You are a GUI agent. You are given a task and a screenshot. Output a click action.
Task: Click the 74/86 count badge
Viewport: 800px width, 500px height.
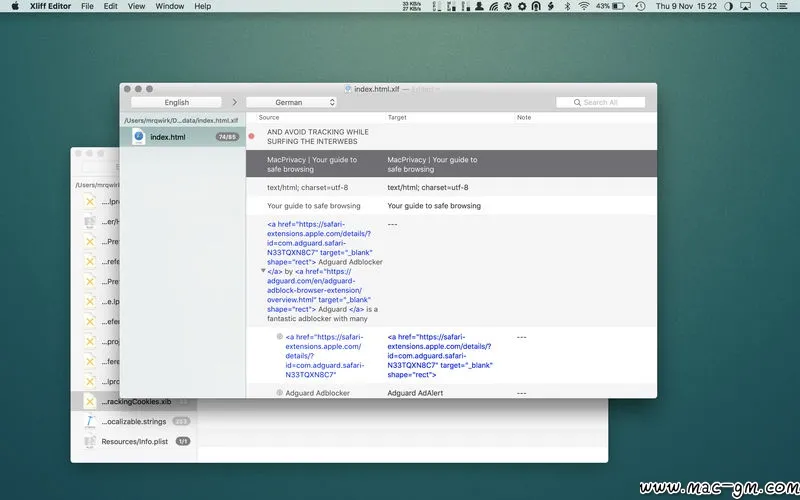point(228,137)
